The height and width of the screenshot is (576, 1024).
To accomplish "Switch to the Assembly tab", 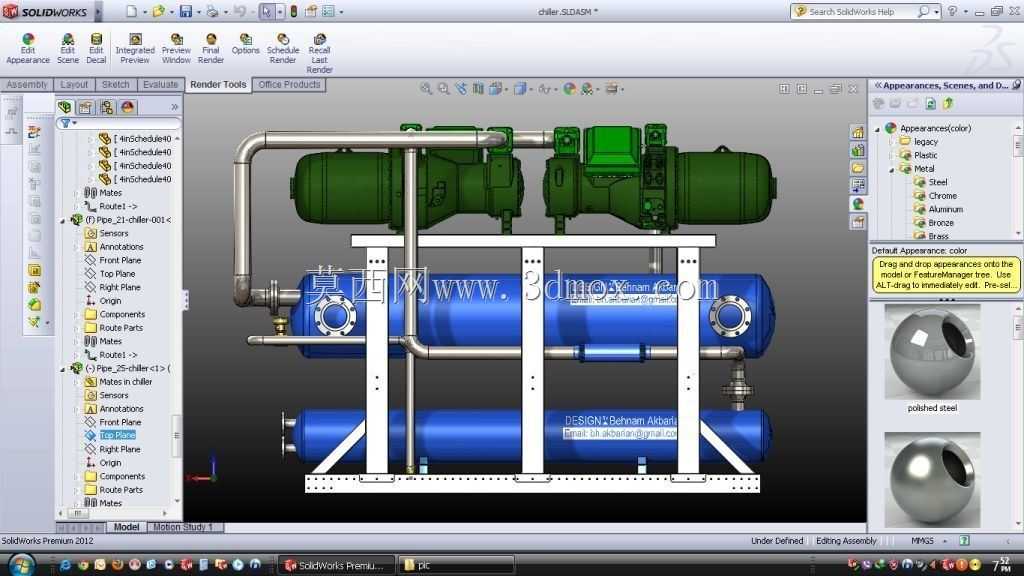I will click(27, 85).
